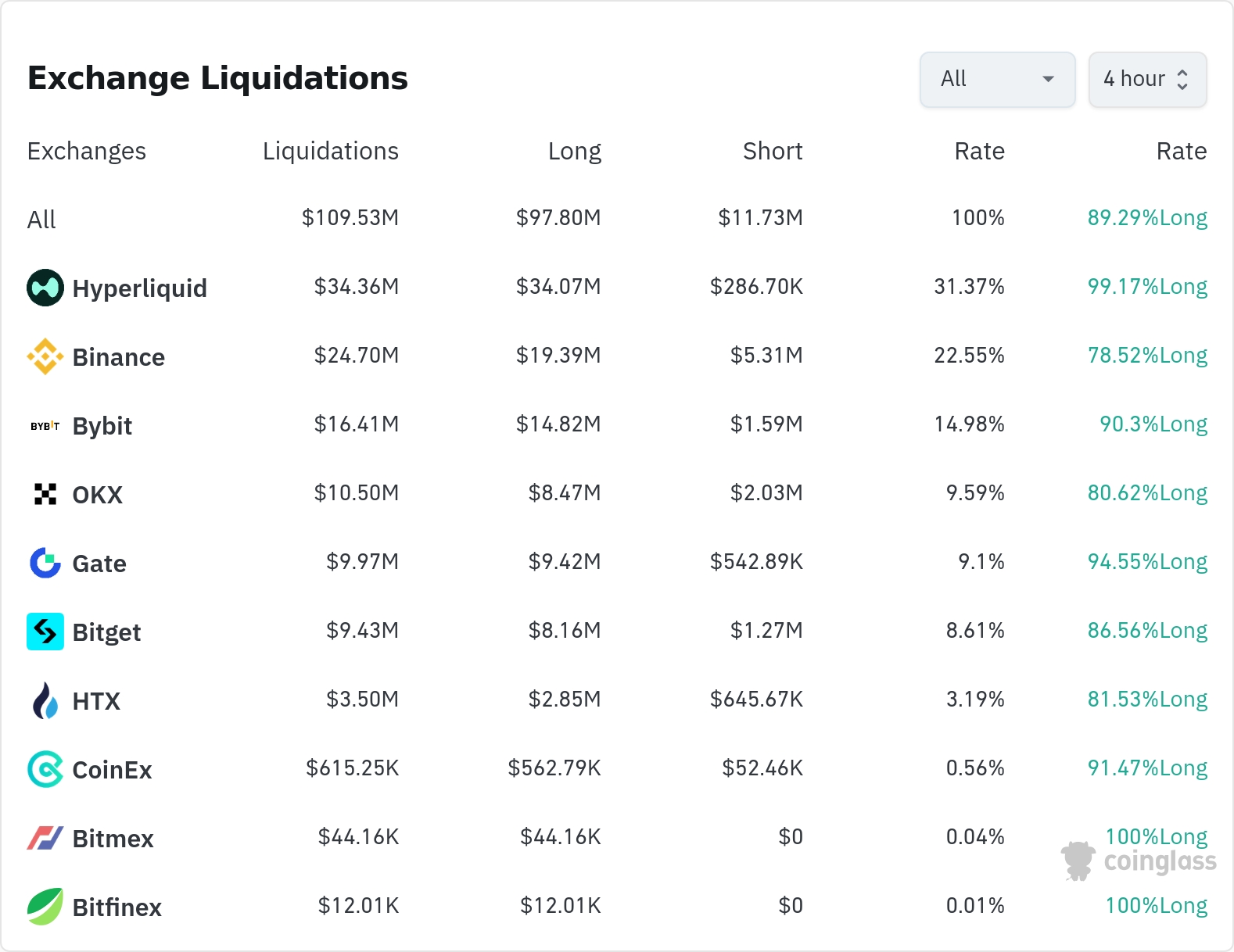The height and width of the screenshot is (952, 1234).
Task: Open the 4 hour timeframe selector
Action: point(1147,79)
